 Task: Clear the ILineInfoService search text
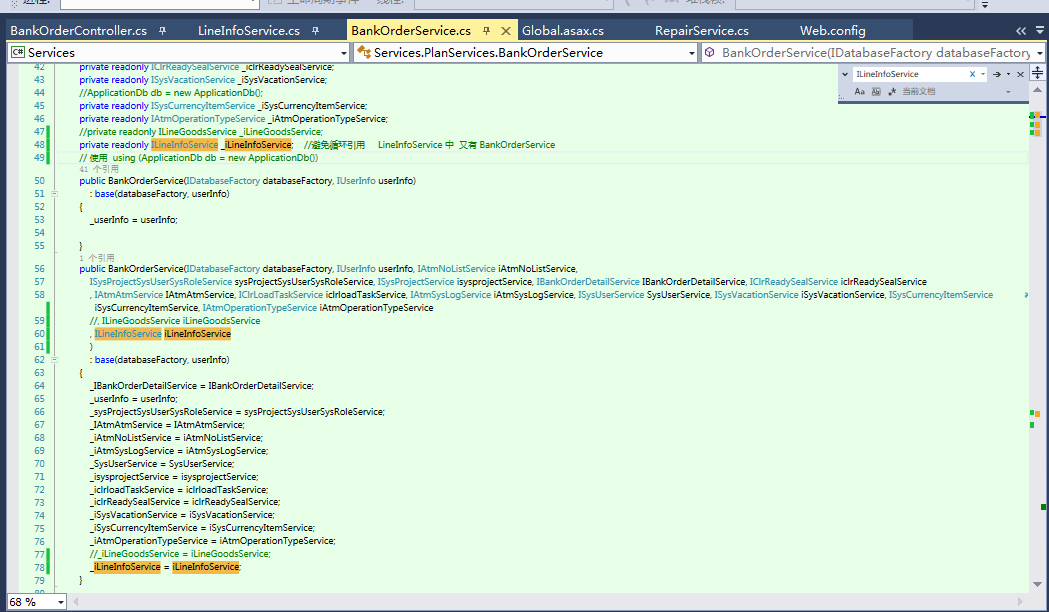point(972,74)
